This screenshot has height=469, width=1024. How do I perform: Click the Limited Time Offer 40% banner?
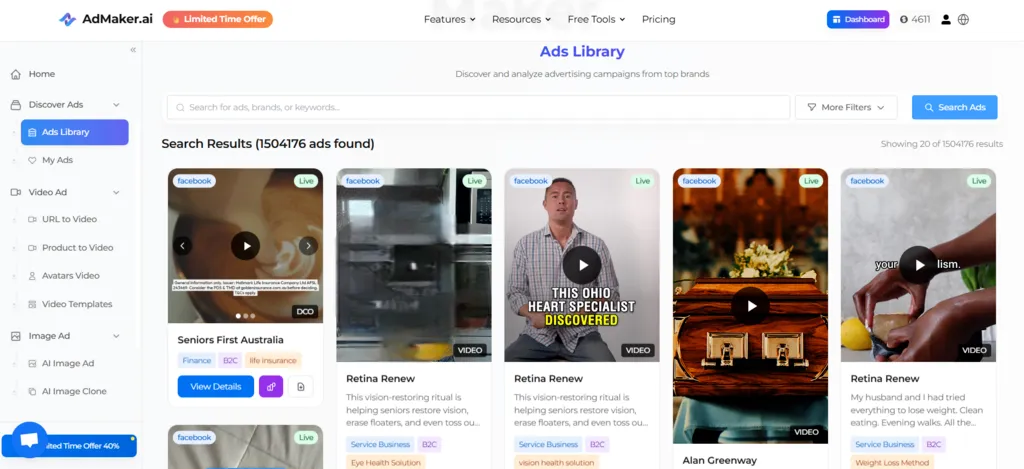(x=69, y=446)
